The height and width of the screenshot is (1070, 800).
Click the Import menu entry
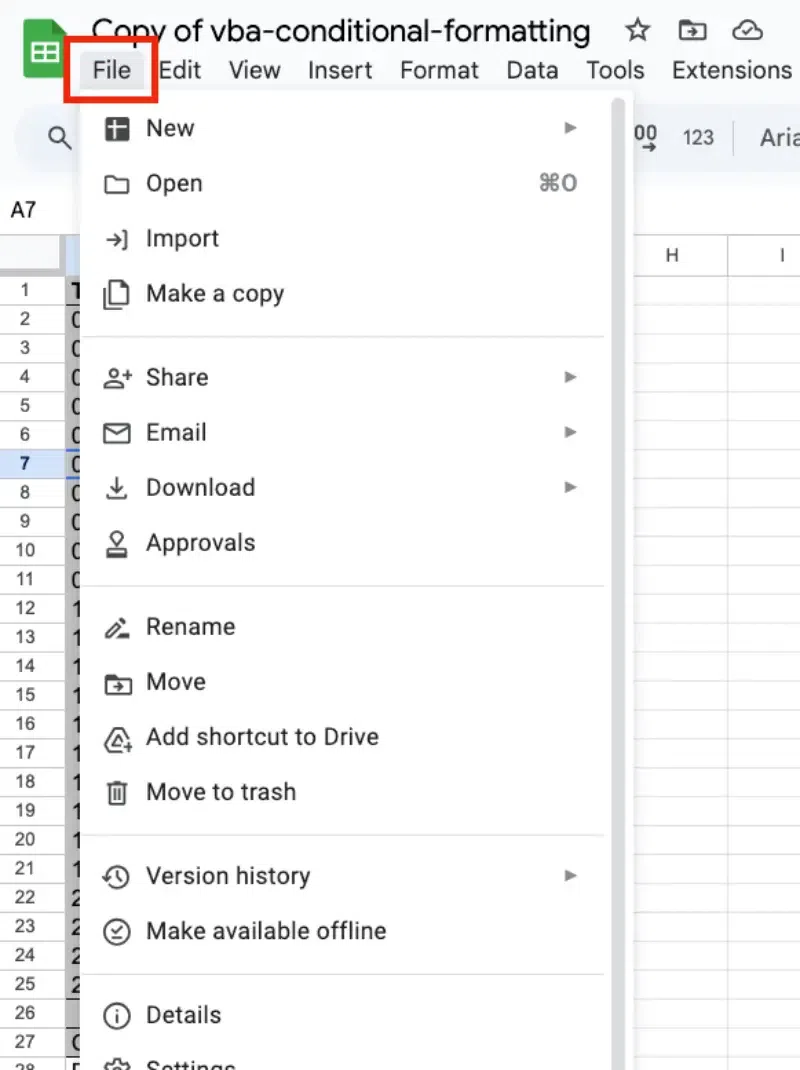coord(182,239)
